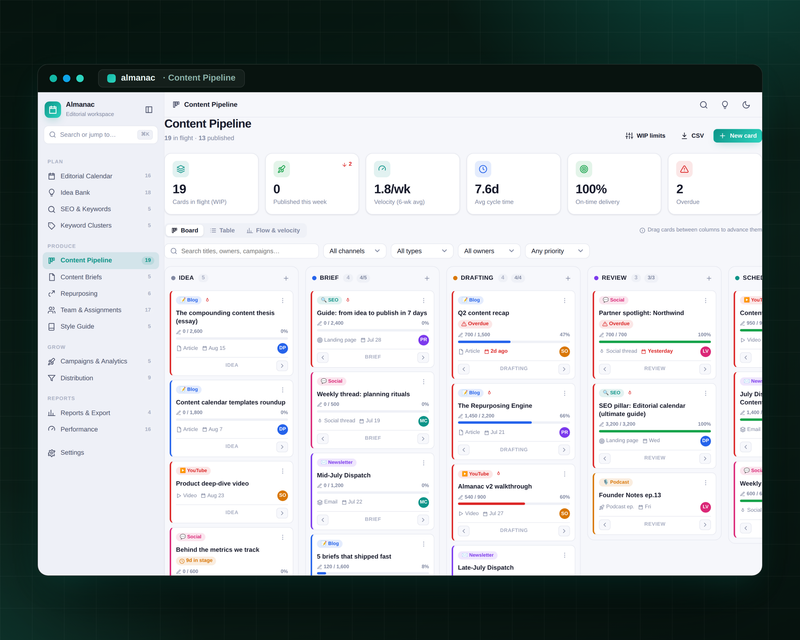
Task: Open Campaigns & Analytics
Action: pyautogui.click(x=101, y=361)
